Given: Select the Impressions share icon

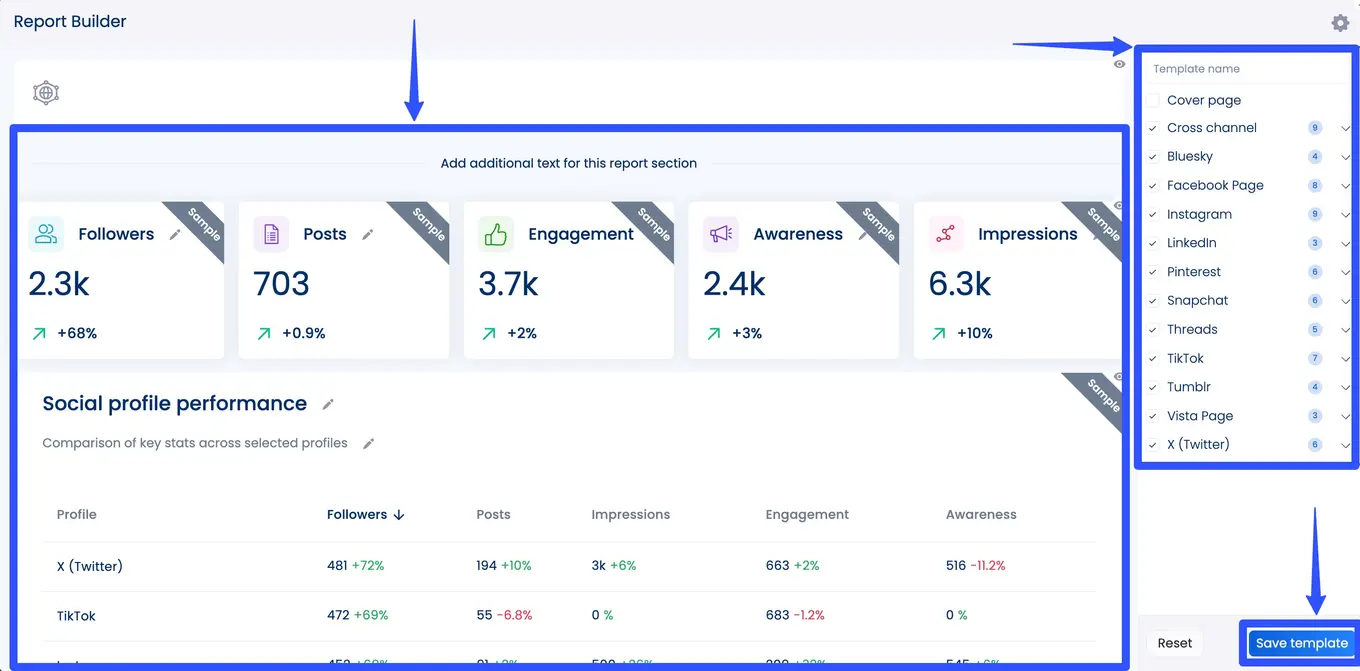Looking at the screenshot, I should 946,233.
